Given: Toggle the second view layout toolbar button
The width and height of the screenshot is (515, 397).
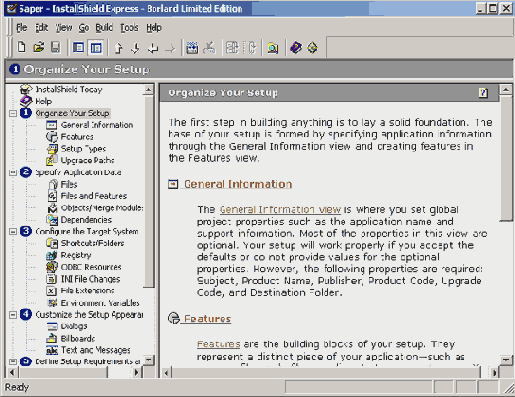Looking at the screenshot, I should point(96,48).
